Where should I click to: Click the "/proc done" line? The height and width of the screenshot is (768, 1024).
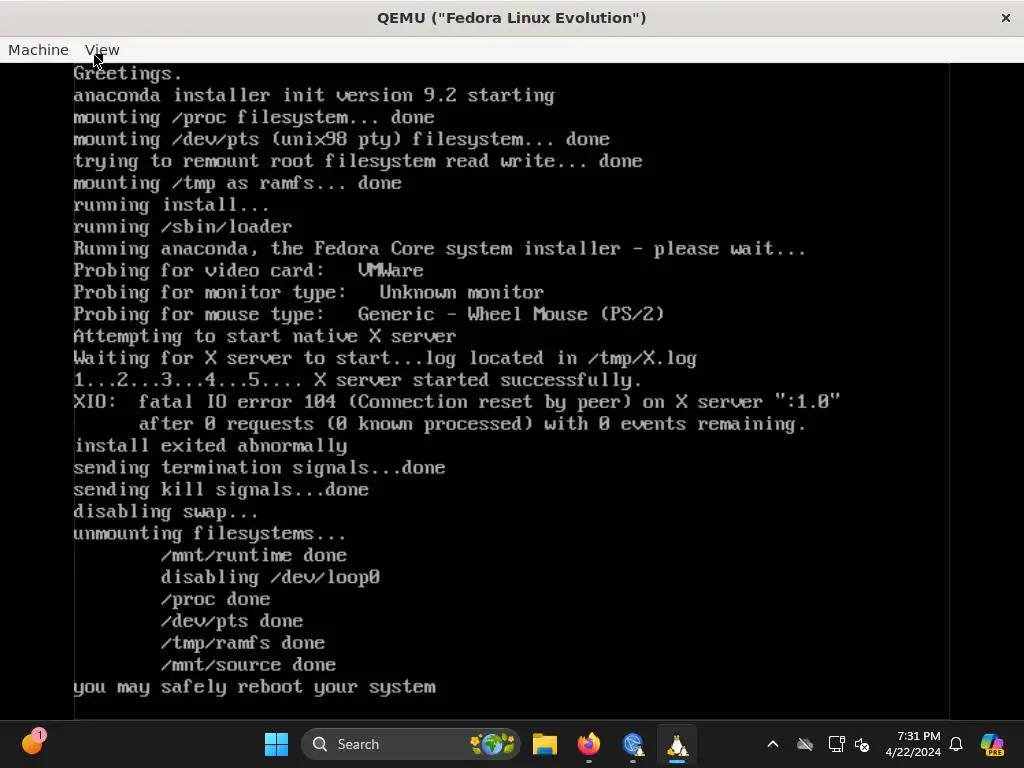(x=215, y=599)
